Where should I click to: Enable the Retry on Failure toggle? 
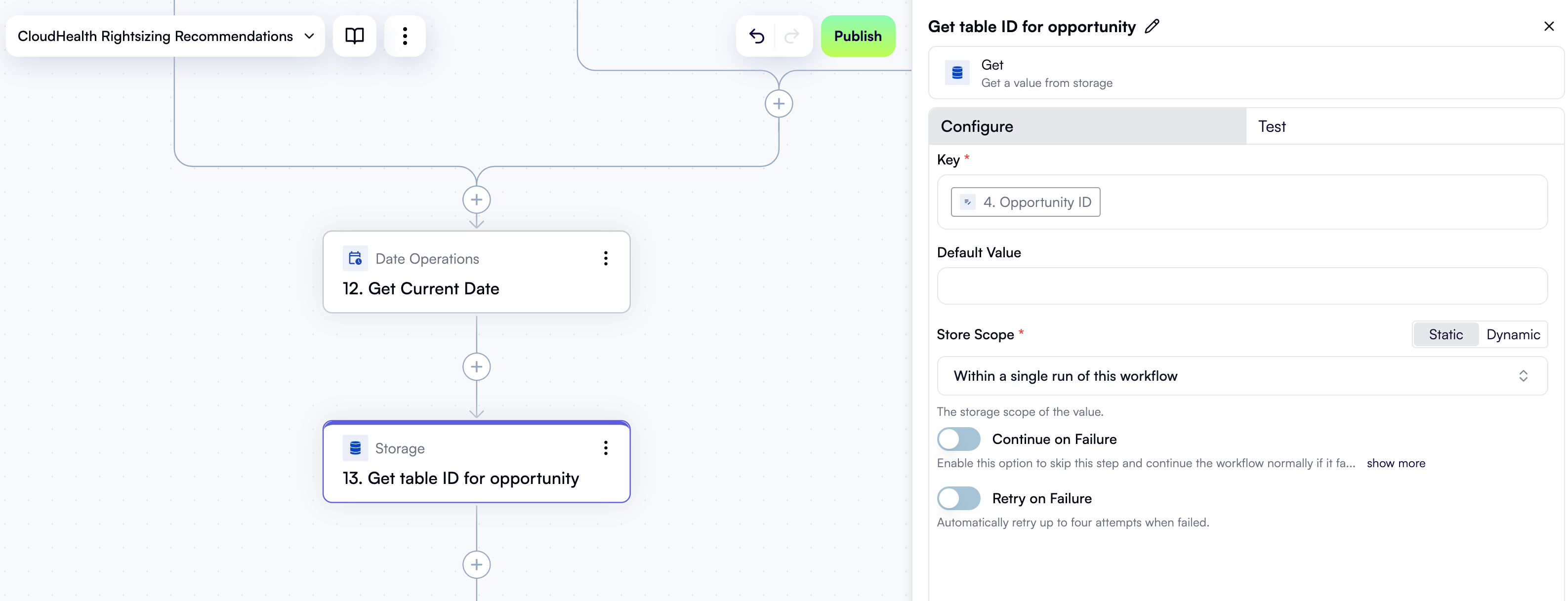point(958,498)
